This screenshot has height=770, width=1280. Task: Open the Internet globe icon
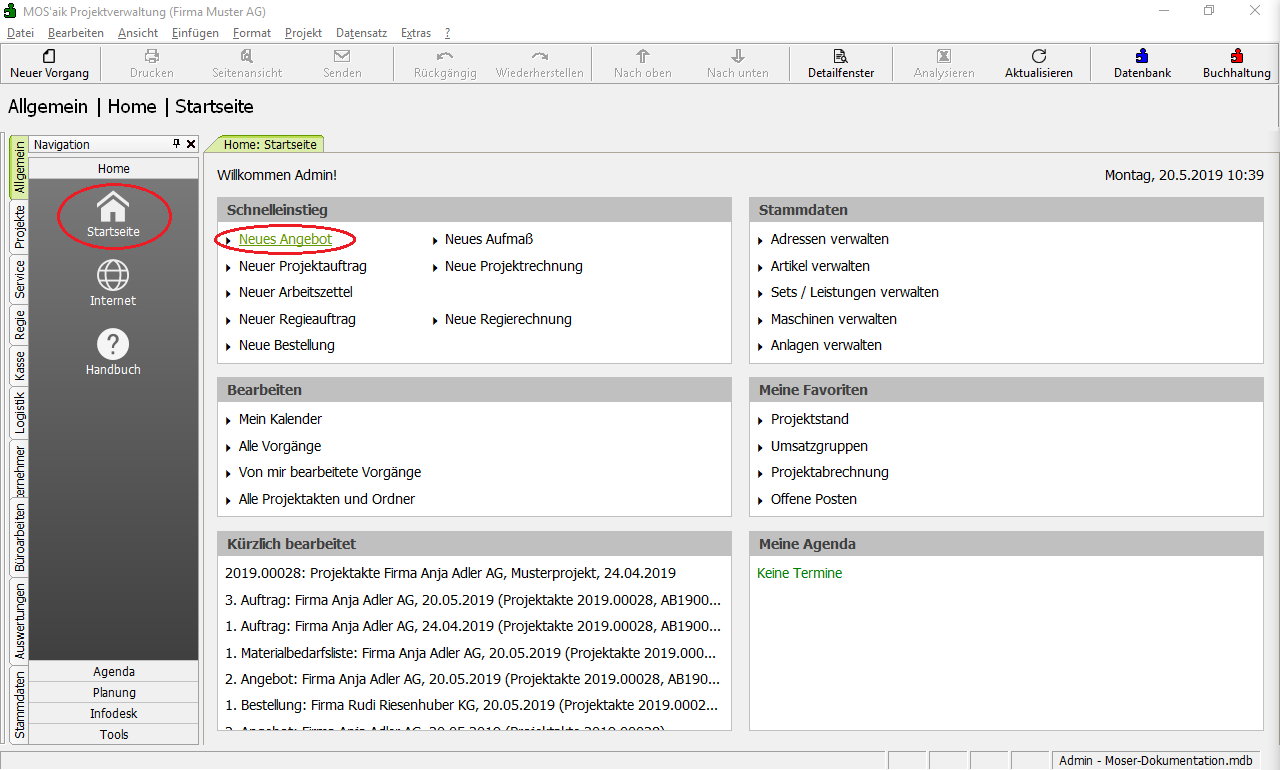(x=113, y=275)
